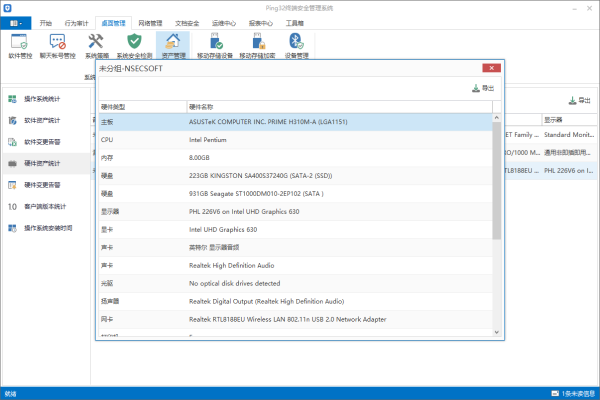Open the blue application menu dropdown
Viewport: 600px width, 400px height.
[x=15, y=23]
